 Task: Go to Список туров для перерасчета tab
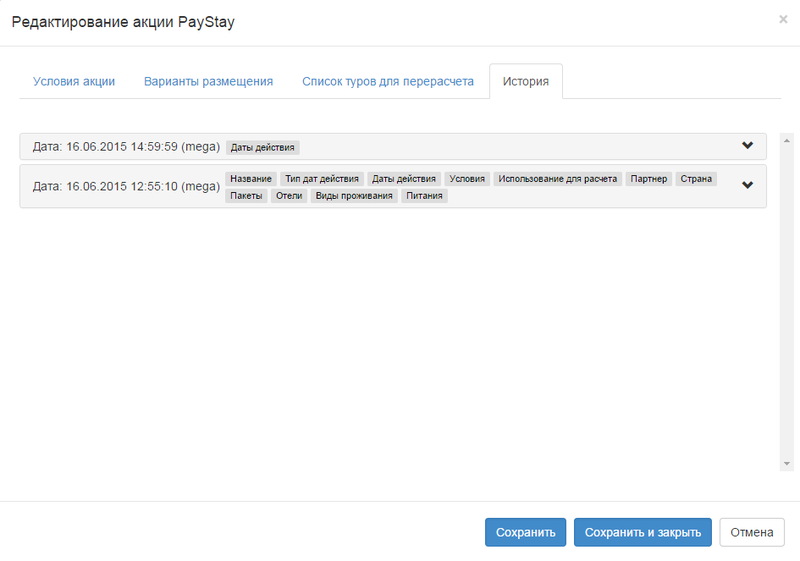click(388, 82)
